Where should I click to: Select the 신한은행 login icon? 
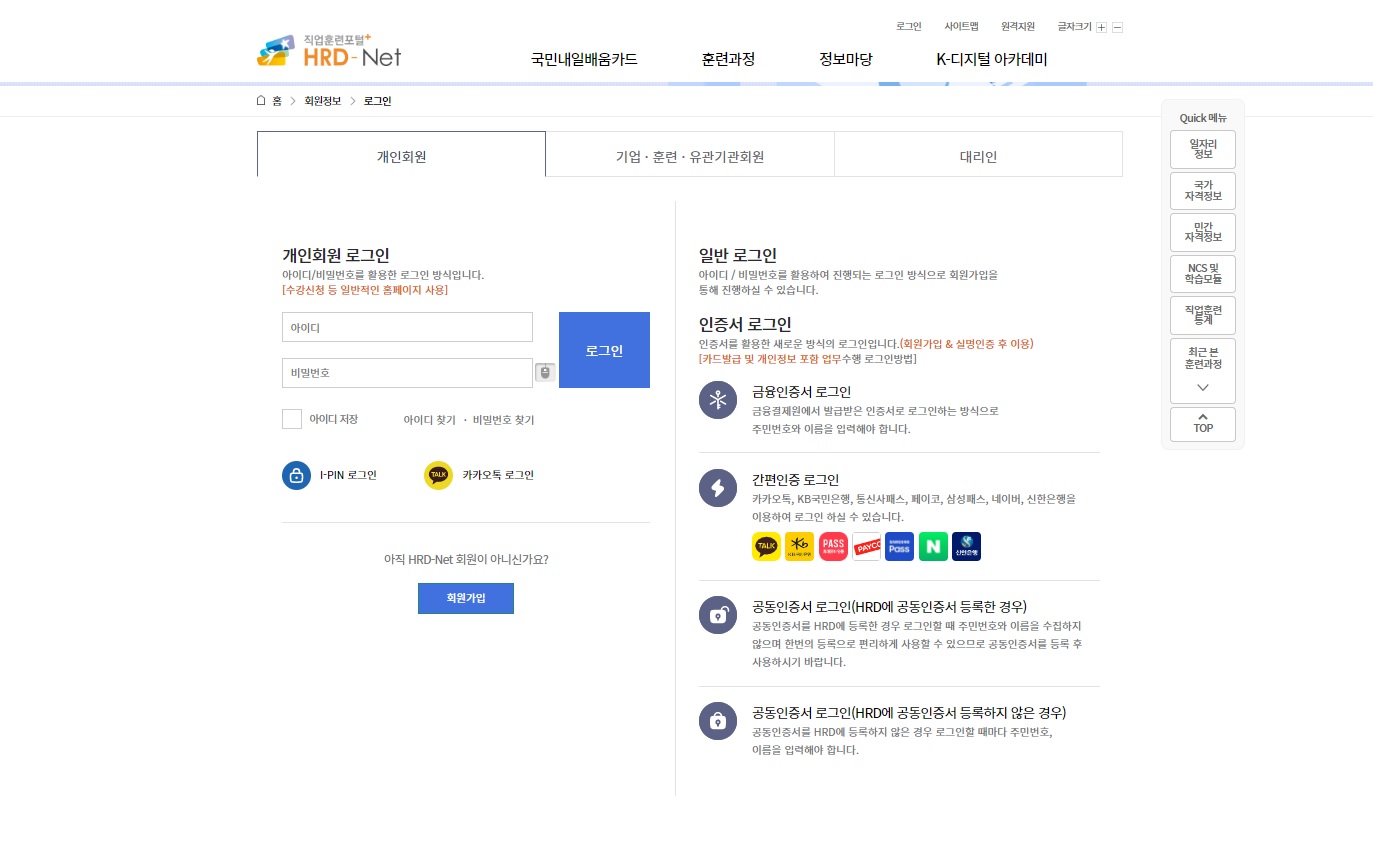965,546
